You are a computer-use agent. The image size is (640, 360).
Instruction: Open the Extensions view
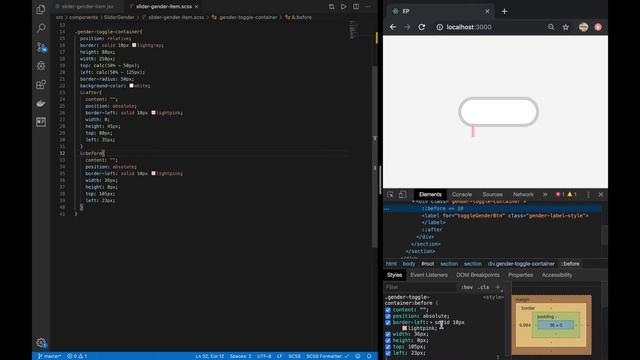click(x=41, y=84)
